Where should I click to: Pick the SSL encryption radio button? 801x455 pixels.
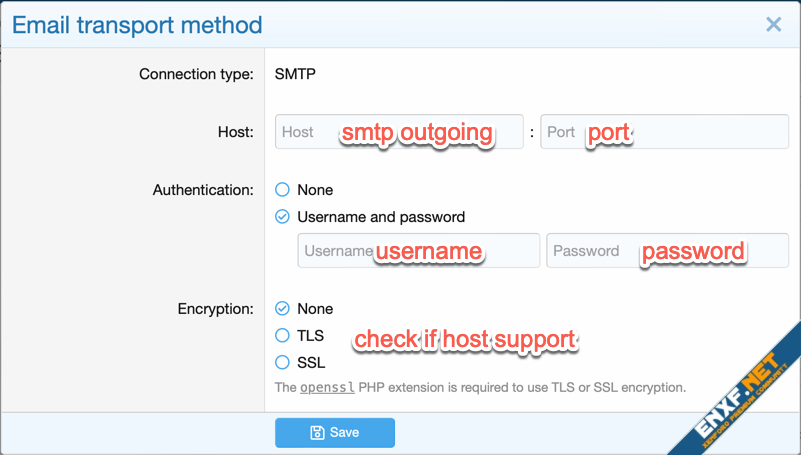tap(282, 363)
